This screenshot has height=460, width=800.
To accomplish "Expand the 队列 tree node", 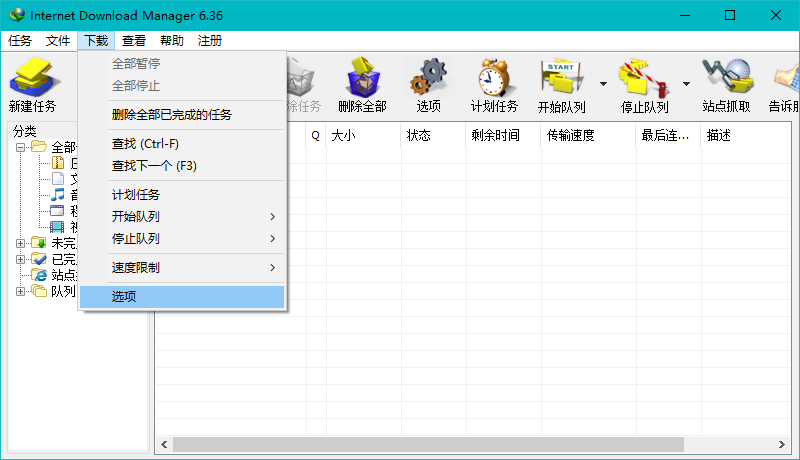I will (x=20, y=291).
